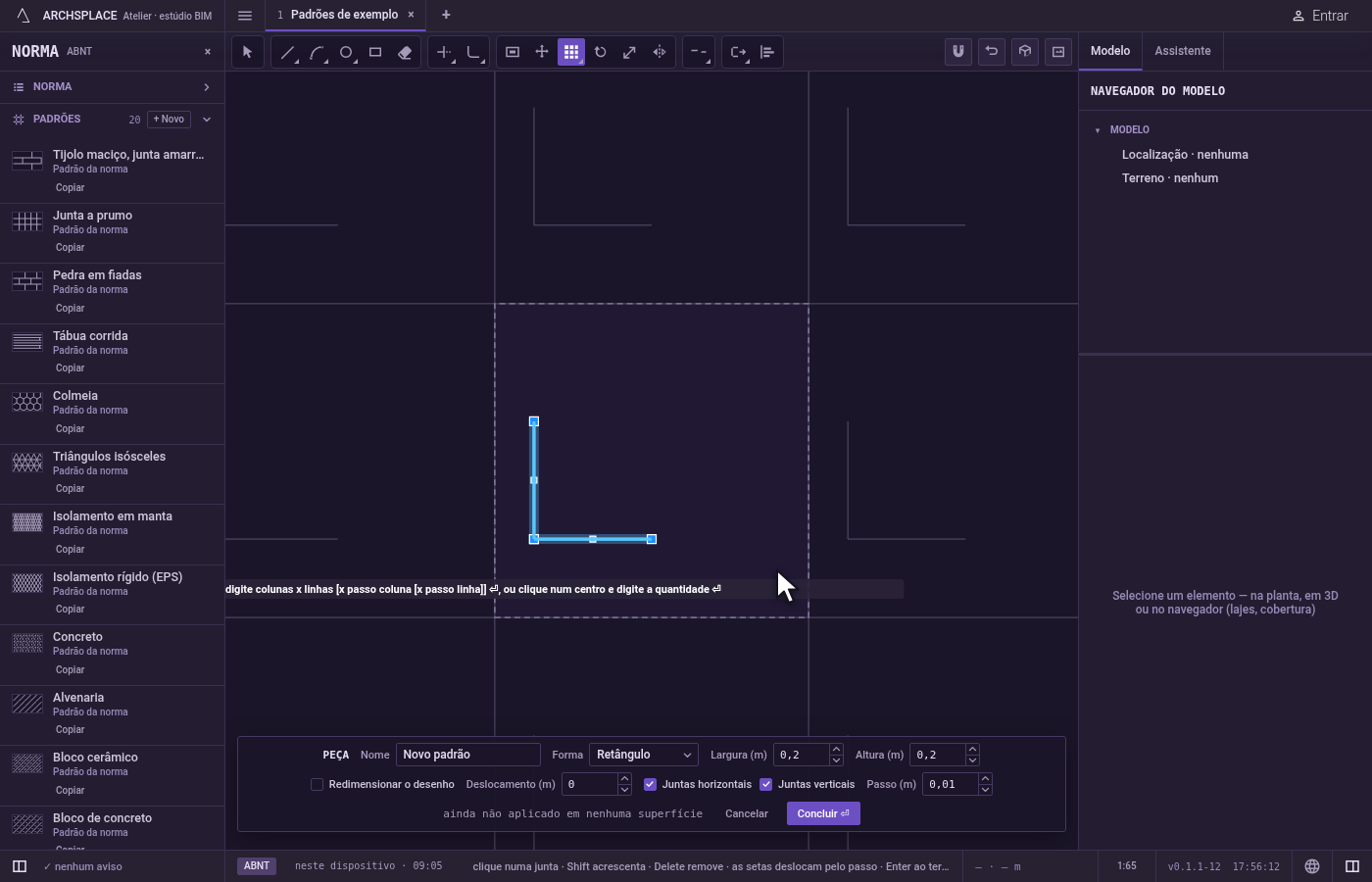Choose the move tool with cross arrows
The height and width of the screenshot is (882, 1372).
coord(542,52)
